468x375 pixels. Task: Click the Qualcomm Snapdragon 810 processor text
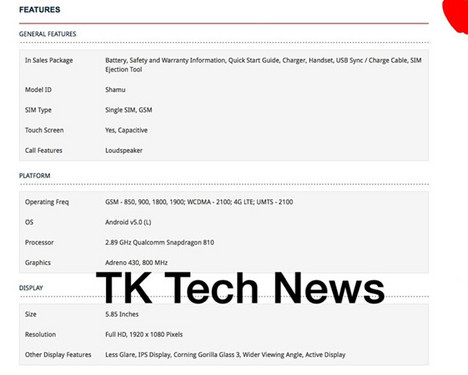pos(173,243)
